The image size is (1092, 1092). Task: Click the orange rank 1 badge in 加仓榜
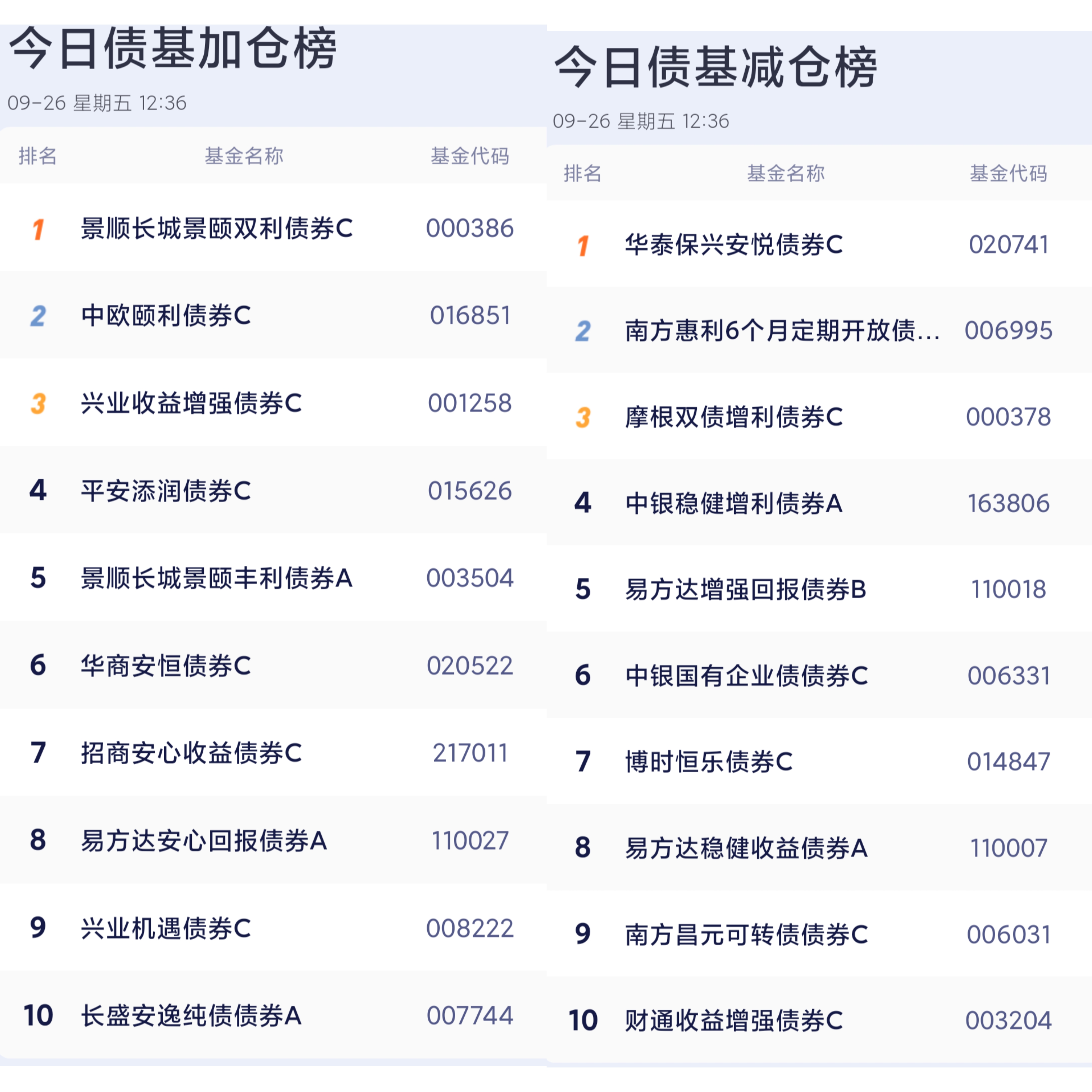point(38,229)
